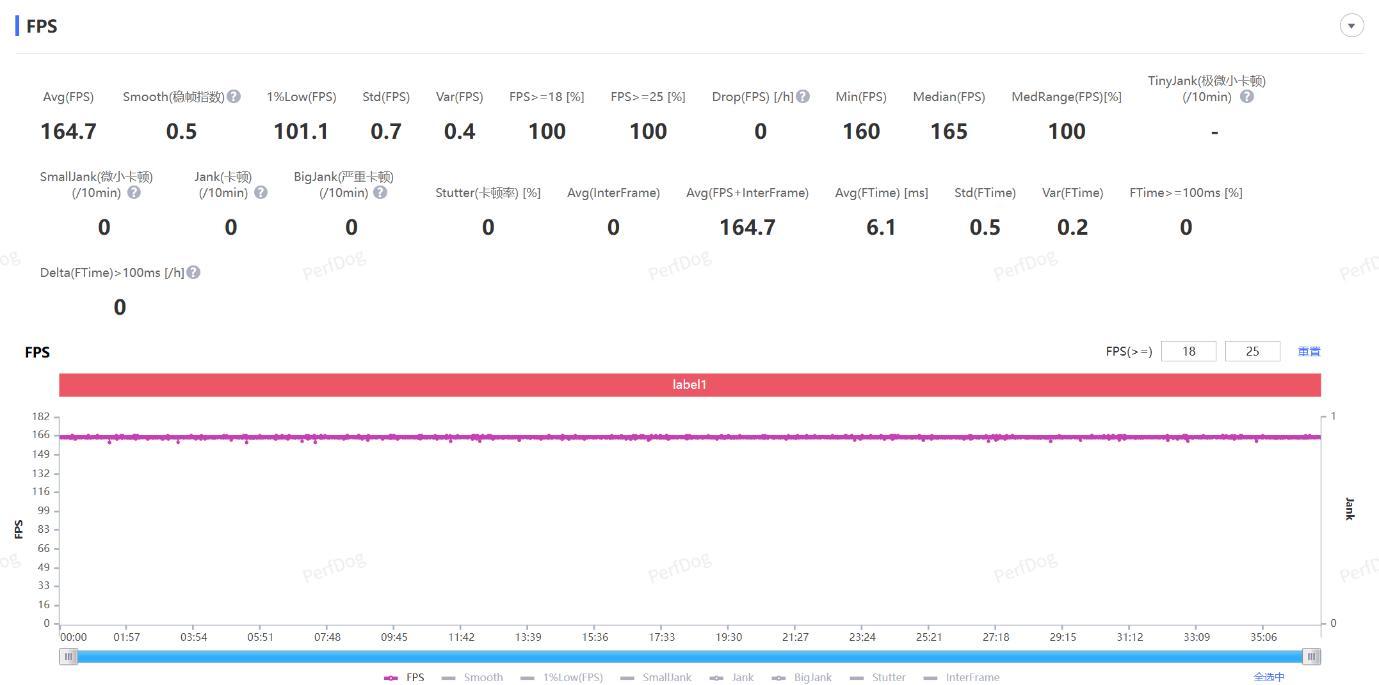This screenshot has height=685, width=1379.
Task: Click the Median(FPS) value 165
Action: [x=949, y=131]
